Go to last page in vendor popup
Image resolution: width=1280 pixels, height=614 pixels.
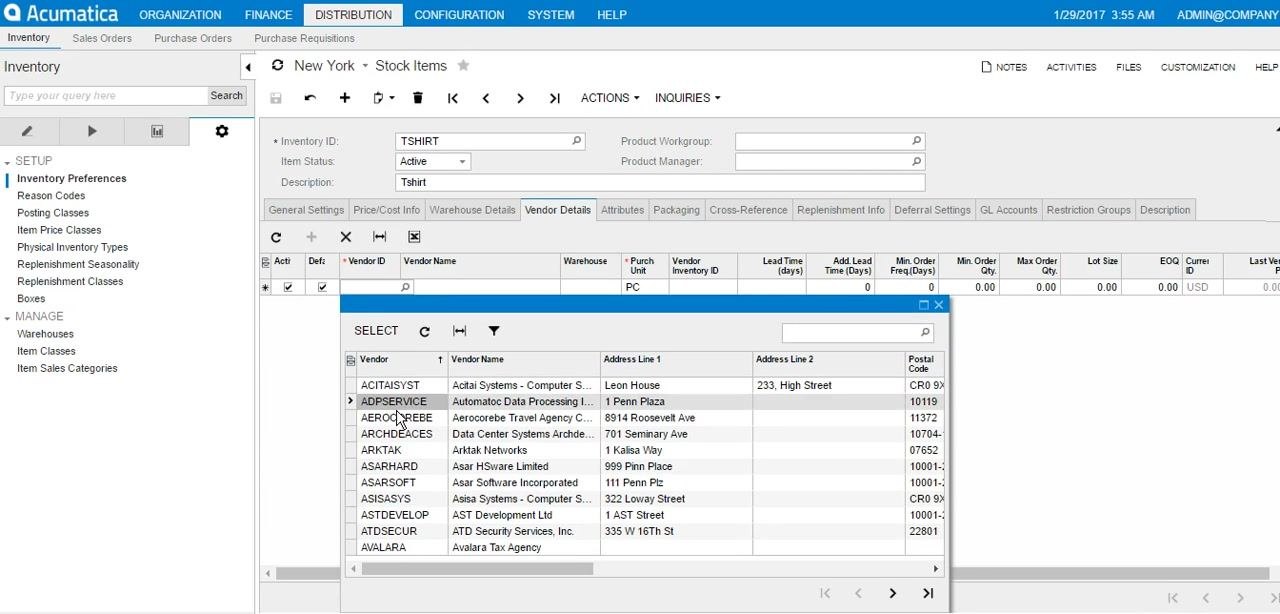pos(928,593)
